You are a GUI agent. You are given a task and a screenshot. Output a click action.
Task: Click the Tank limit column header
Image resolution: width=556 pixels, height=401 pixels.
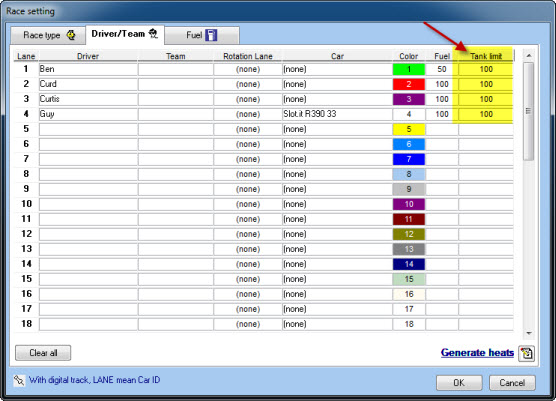tap(486, 56)
